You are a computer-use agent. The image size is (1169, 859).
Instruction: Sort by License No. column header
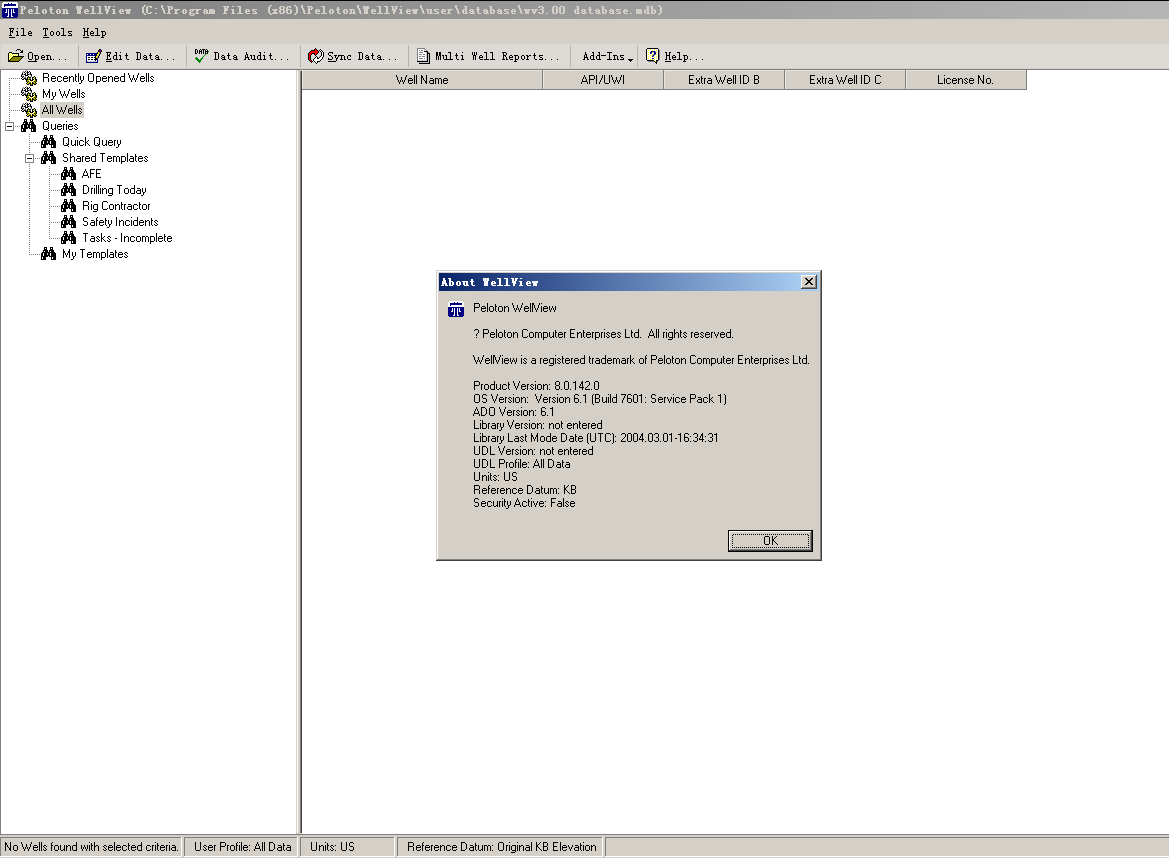pyautogui.click(x=965, y=80)
